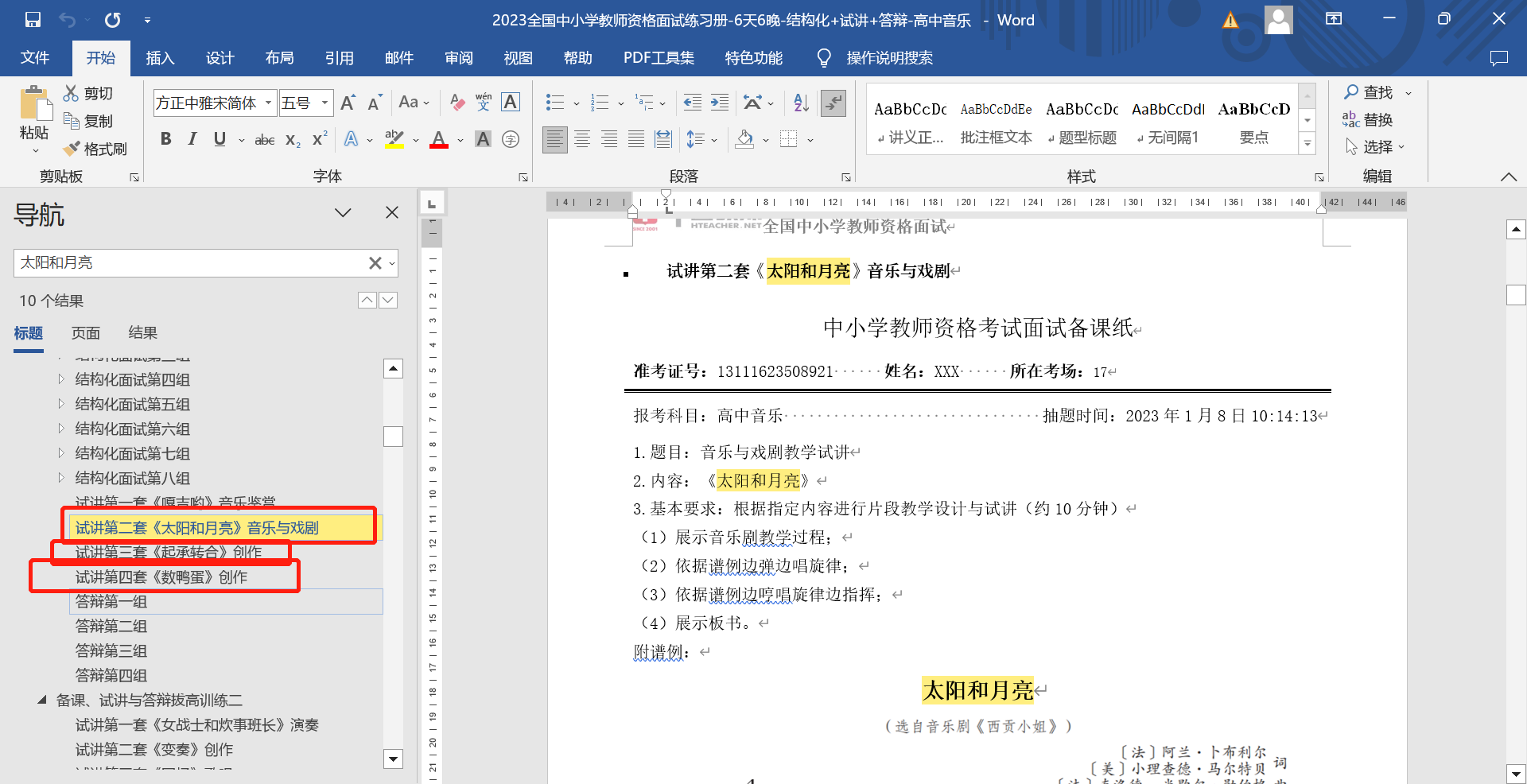Click the Italic formatting icon
The width and height of the screenshot is (1527, 784).
[192, 140]
